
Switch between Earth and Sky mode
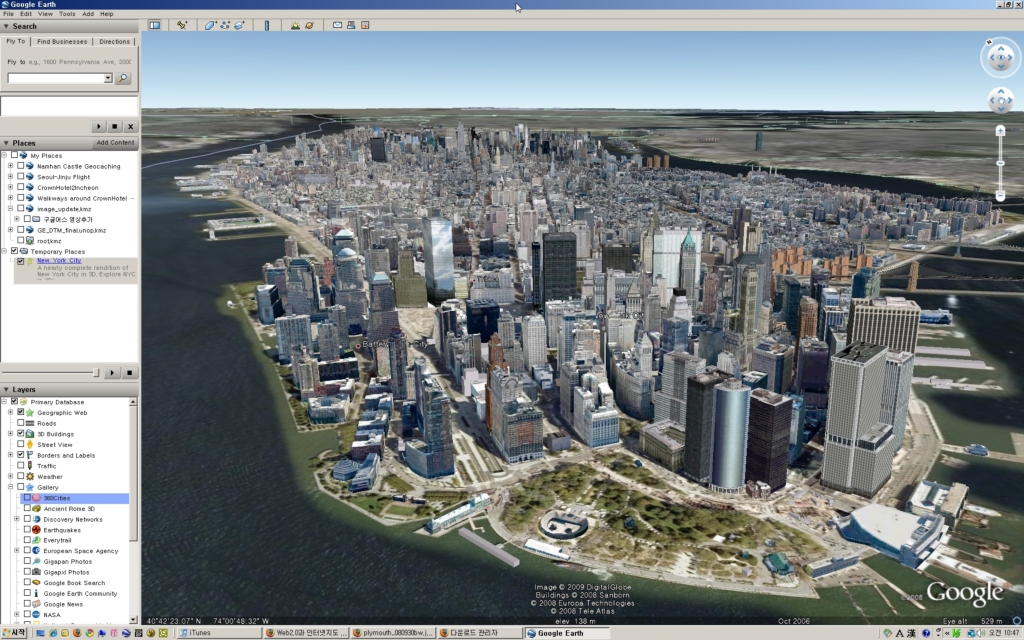click(310, 25)
